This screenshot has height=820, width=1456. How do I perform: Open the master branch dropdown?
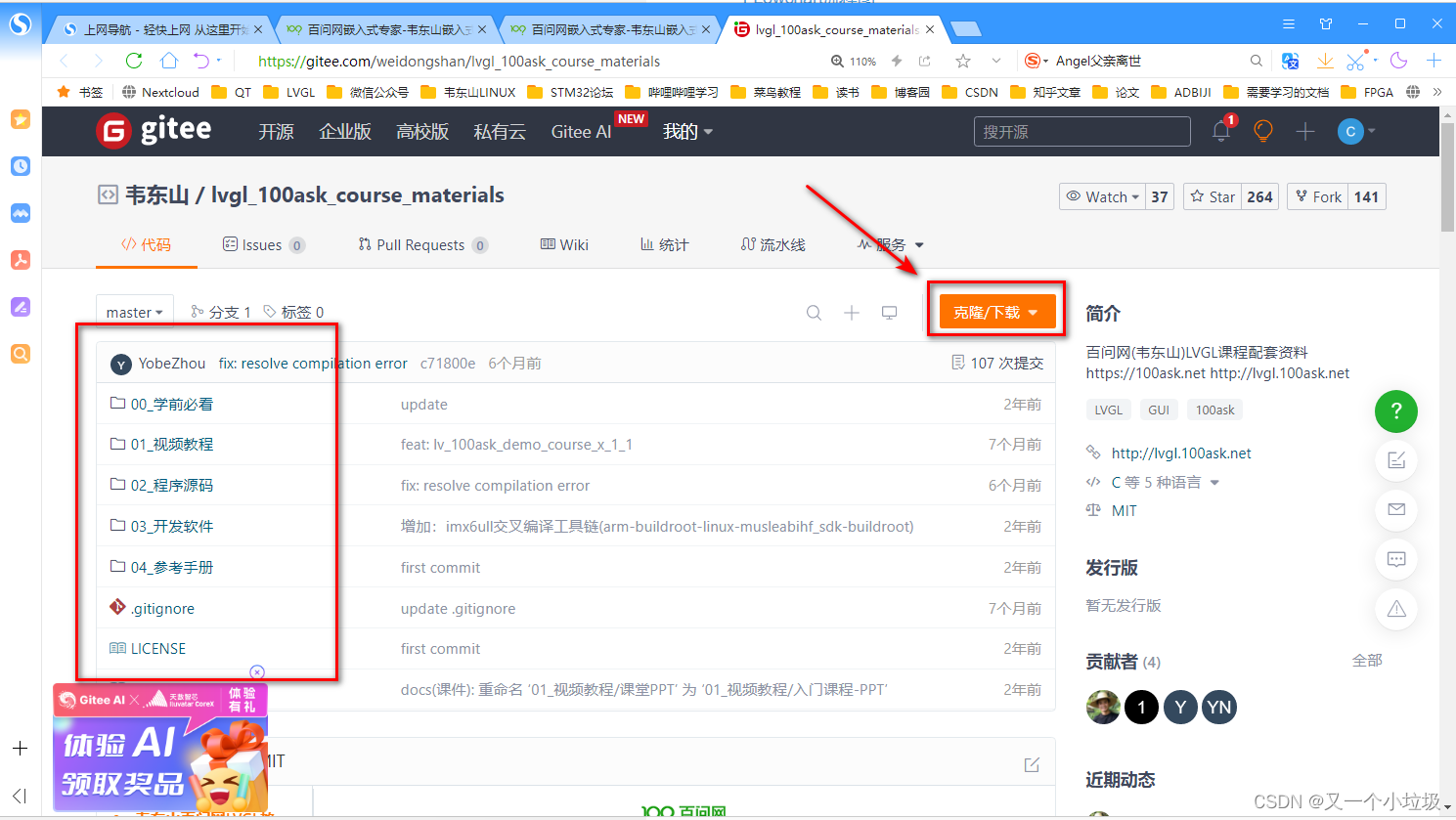[135, 312]
